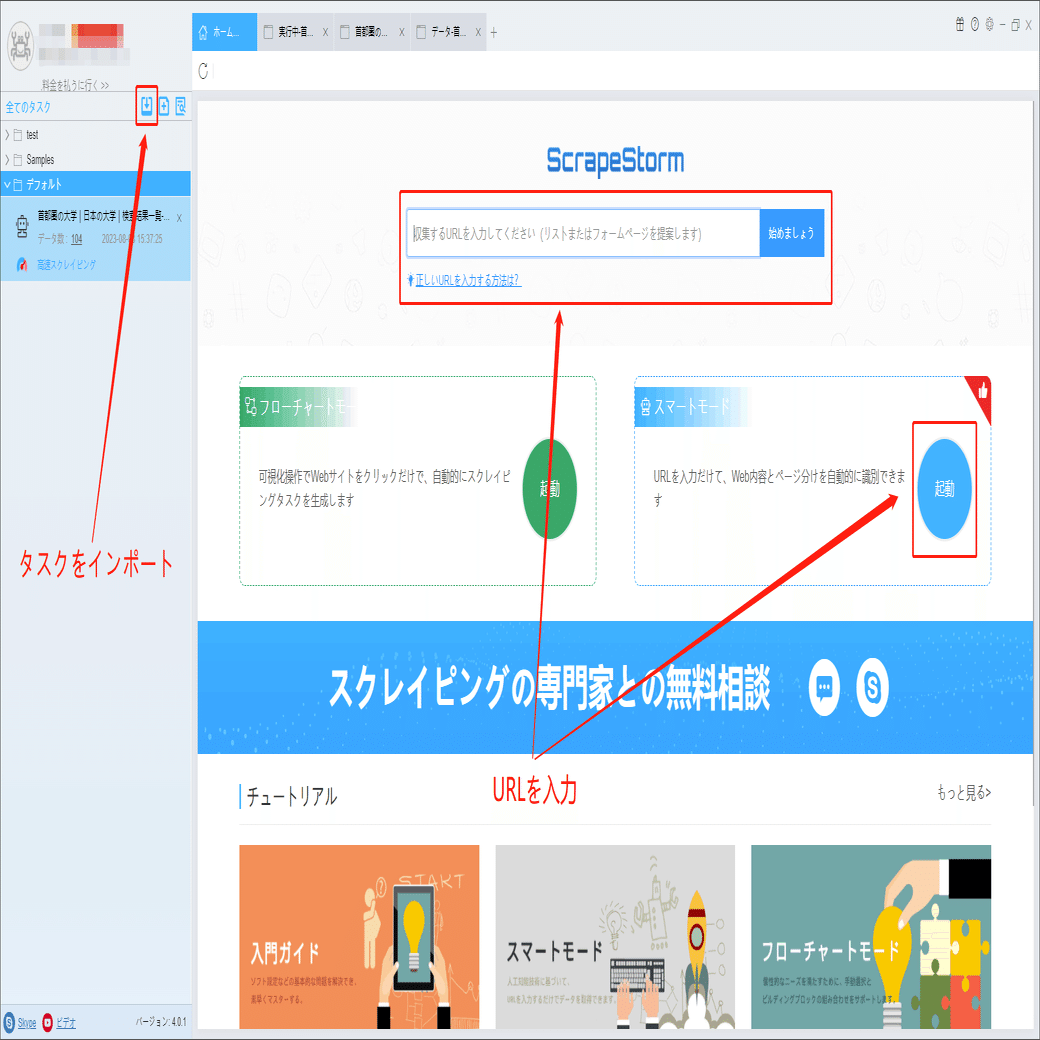This screenshot has height=1040, width=1040.
Task: Open the gift icon in title bar
Action: tap(960, 25)
